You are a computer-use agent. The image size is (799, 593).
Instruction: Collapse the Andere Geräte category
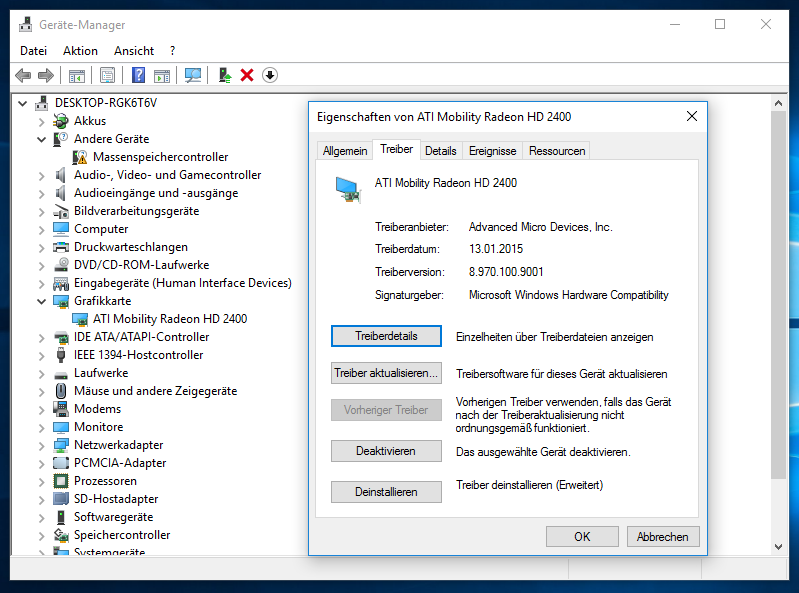pyautogui.click(x=41, y=139)
